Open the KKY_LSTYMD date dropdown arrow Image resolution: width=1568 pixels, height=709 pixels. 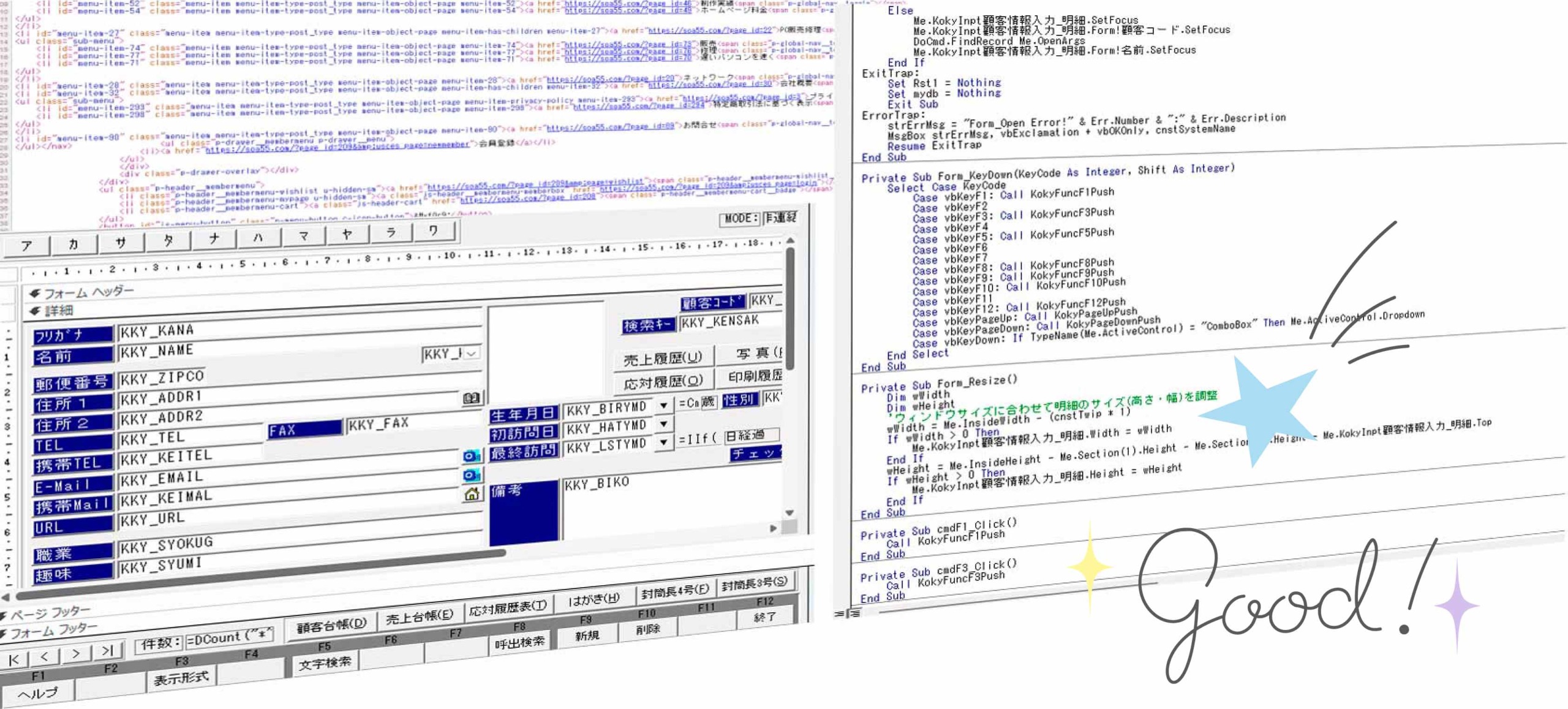coord(663,442)
